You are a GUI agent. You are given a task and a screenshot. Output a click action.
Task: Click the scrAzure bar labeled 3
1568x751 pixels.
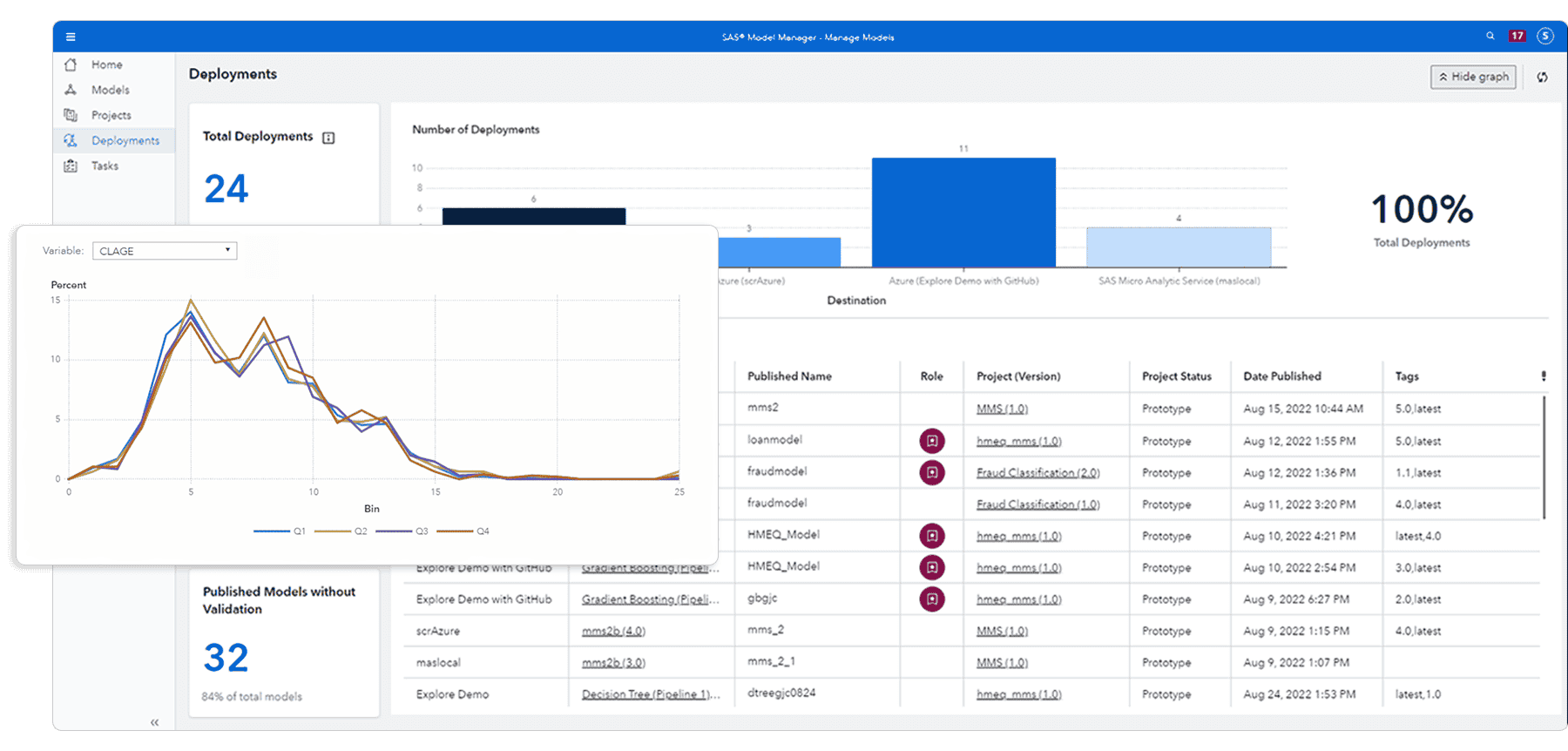[x=780, y=252]
